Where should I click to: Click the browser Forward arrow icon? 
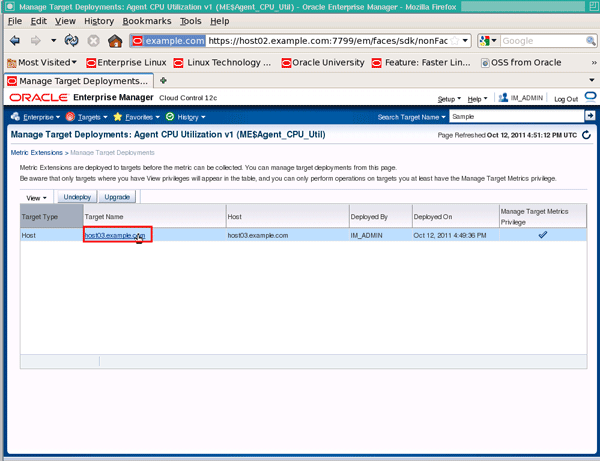click(x=36, y=41)
